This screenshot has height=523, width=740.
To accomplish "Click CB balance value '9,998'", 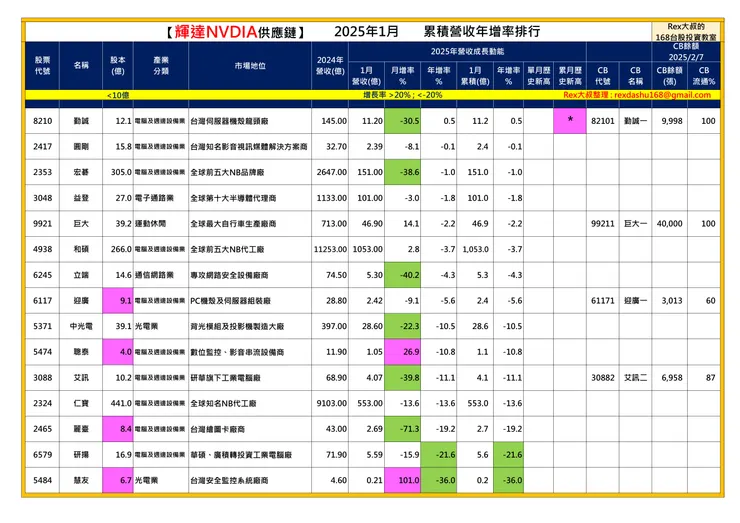I will click(x=670, y=121).
